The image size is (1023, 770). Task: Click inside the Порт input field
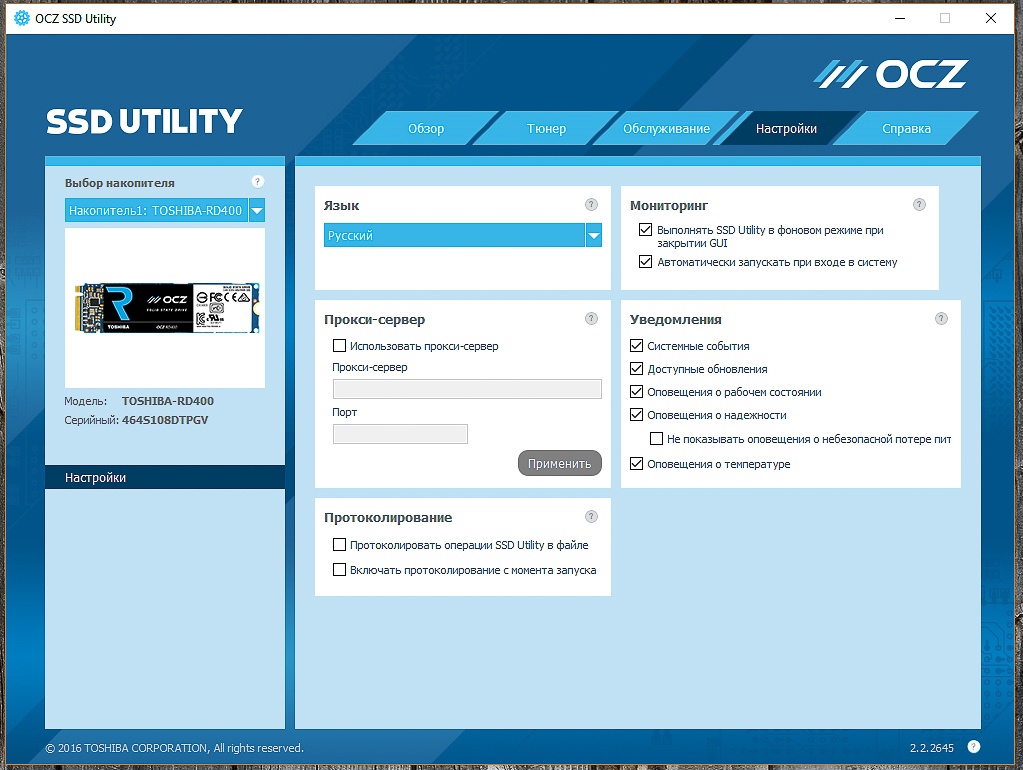(x=398, y=433)
